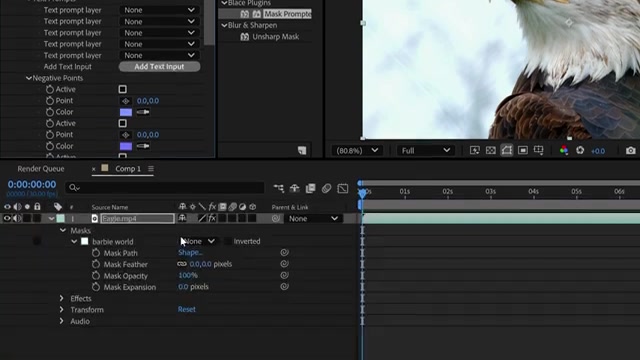This screenshot has height=360, width=640.
Task: Collapse the Negative Points section
Action: 29,78
